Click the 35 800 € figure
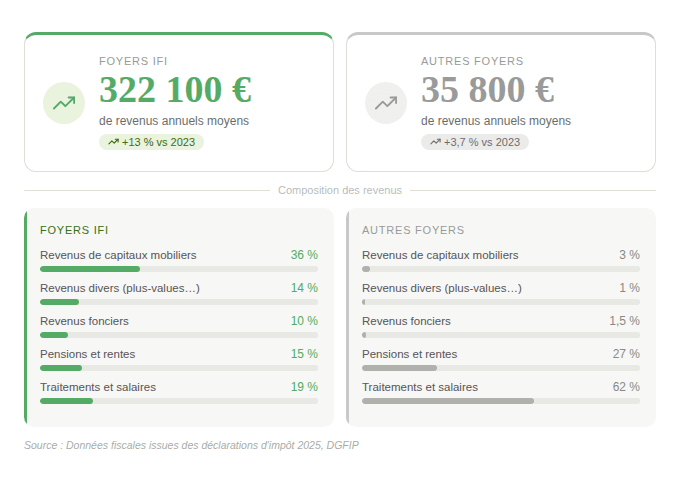This screenshot has height=485, width=680. click(x=487, y=90)
